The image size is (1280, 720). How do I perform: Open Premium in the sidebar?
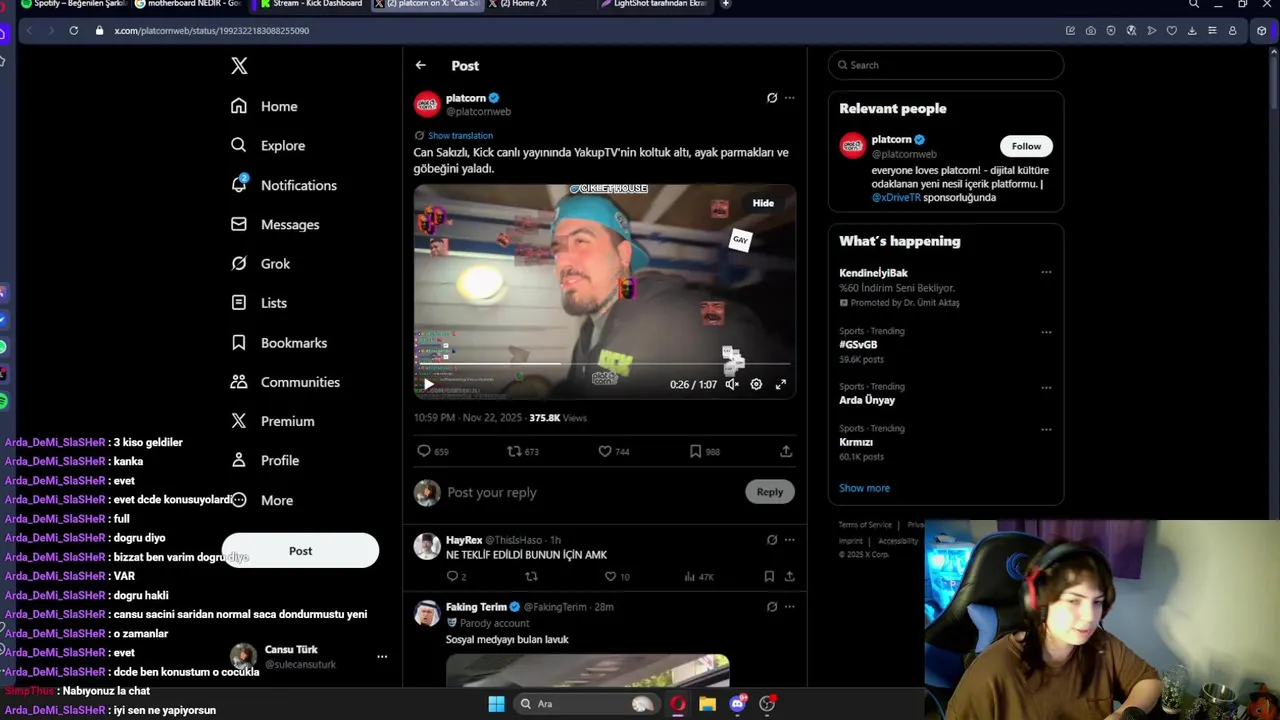tap(272, 421)
